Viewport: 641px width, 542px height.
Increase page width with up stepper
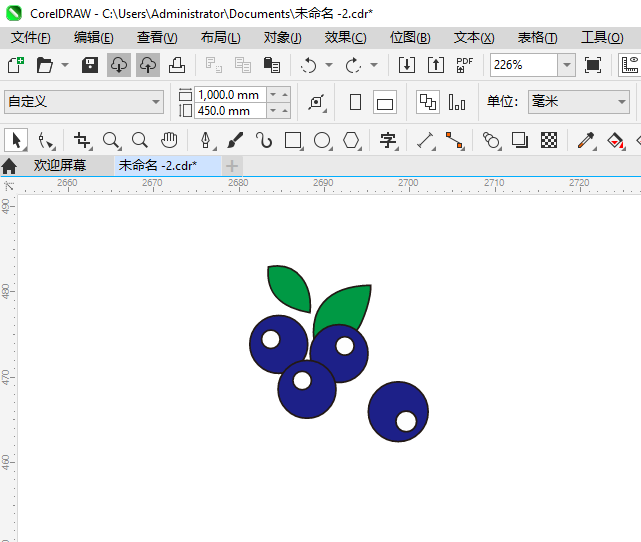click(x=285, y=95)
